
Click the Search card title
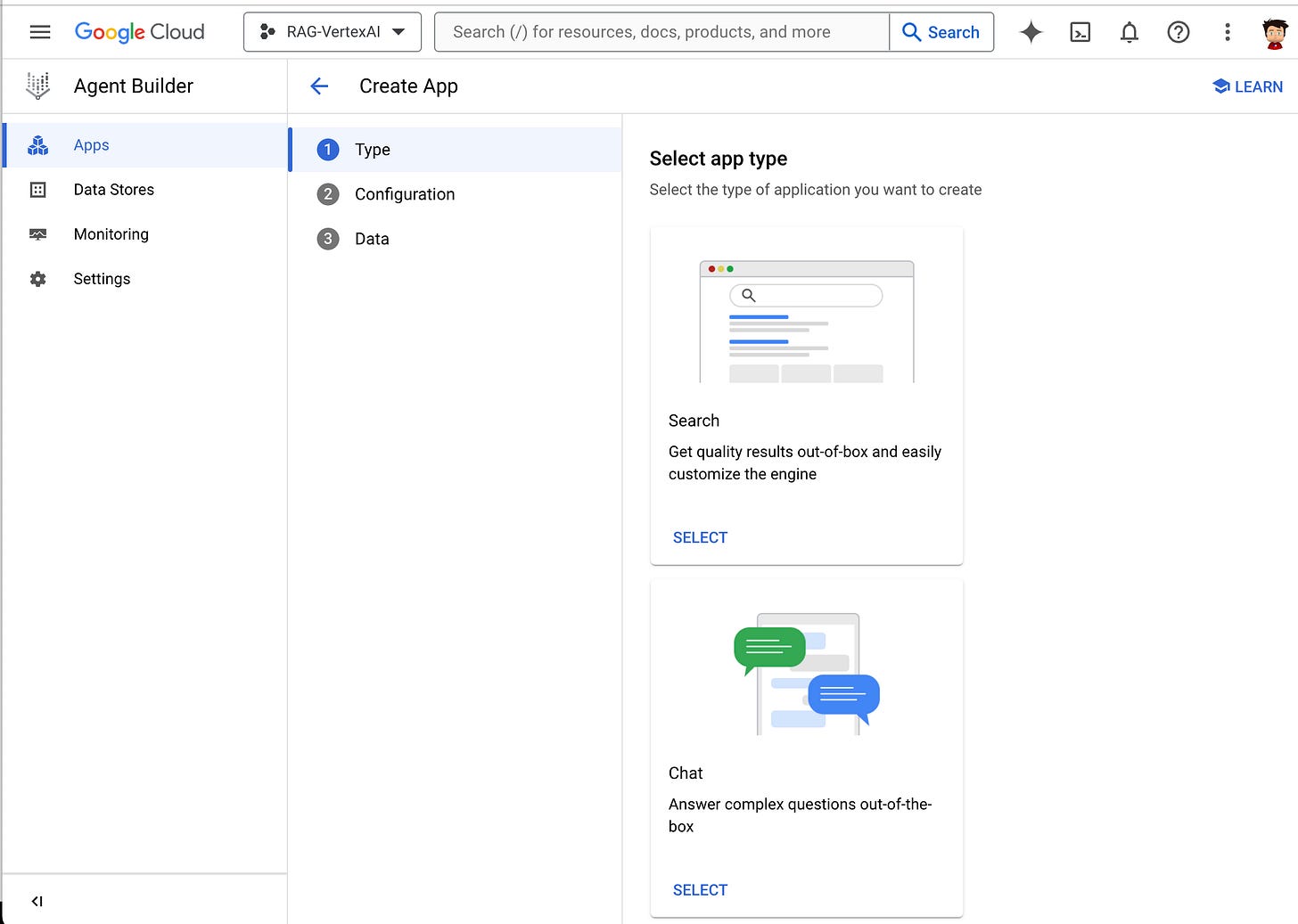click(694, 421)
